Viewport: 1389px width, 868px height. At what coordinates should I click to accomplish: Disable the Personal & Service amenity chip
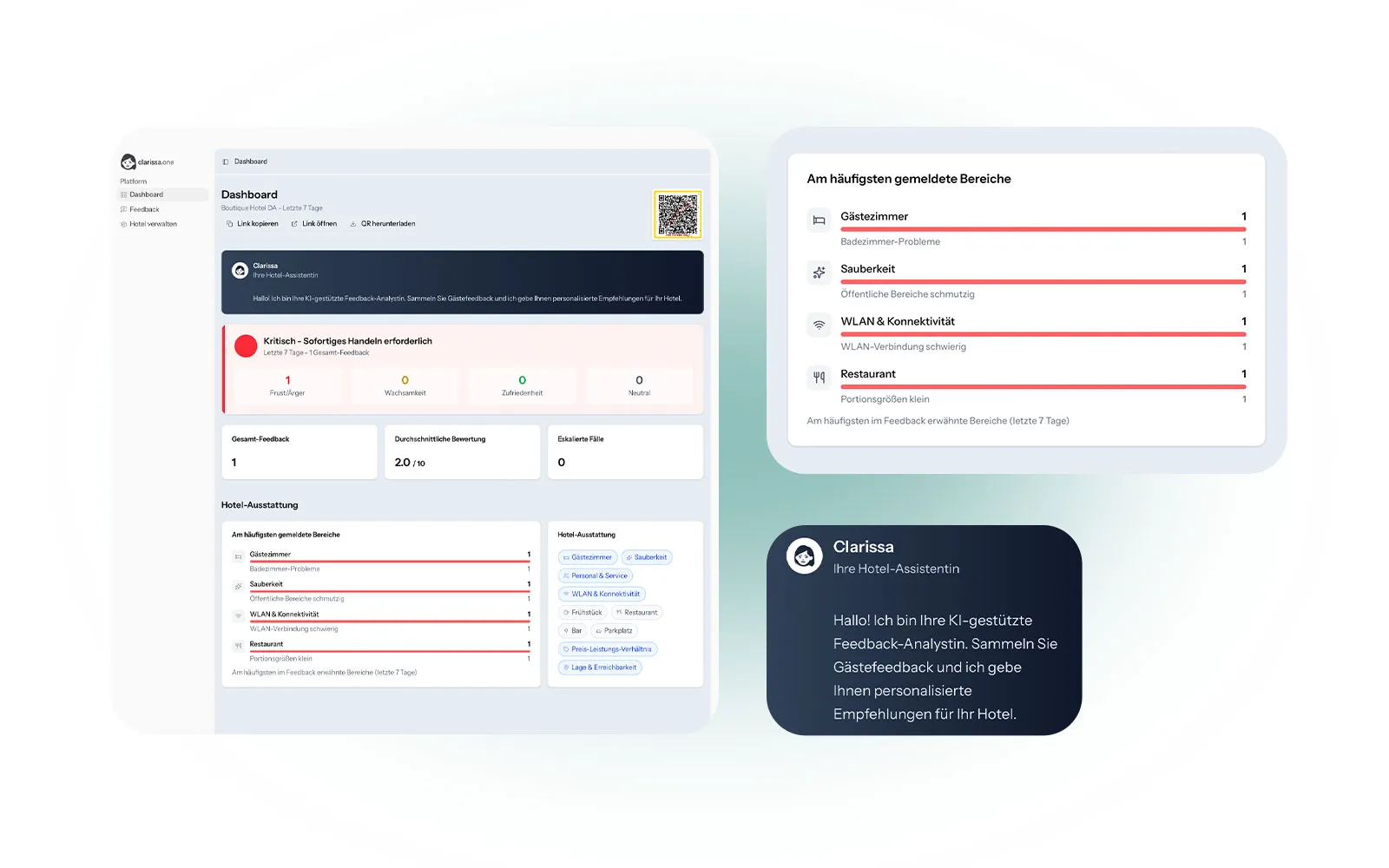click(x=596, y=575)
